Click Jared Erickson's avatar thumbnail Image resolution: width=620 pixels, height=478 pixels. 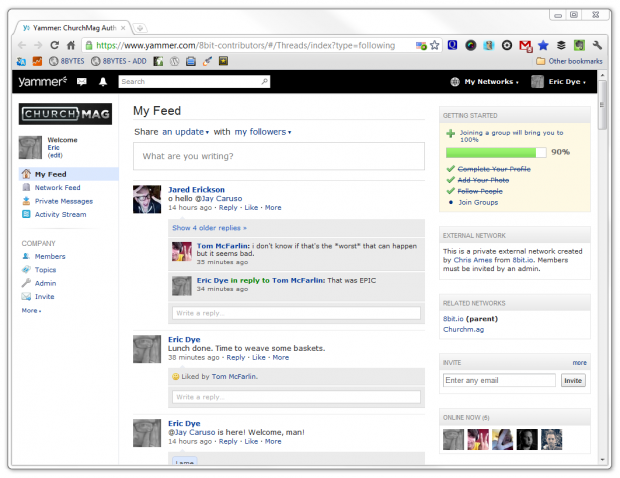click(x=147, y=199)
